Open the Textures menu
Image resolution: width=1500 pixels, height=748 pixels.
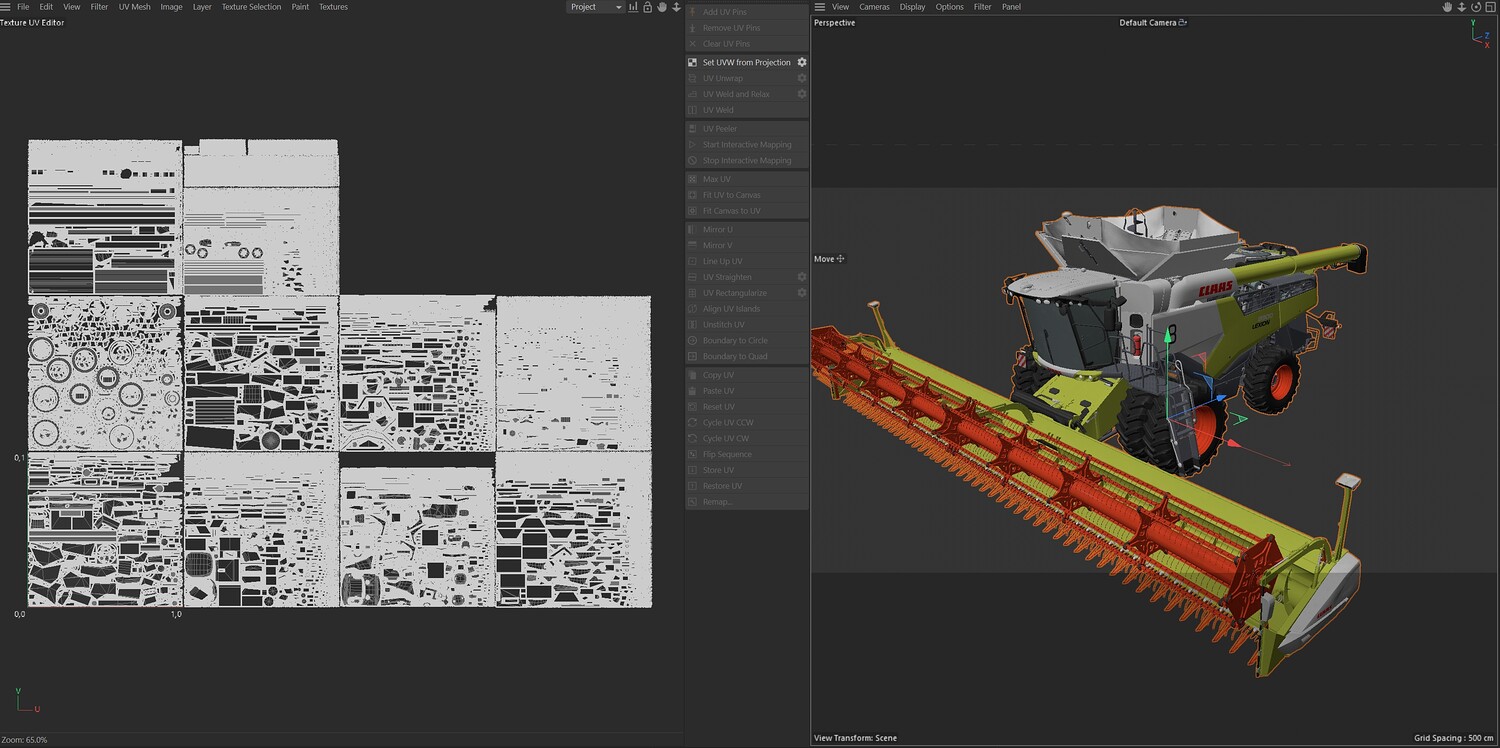[x=333, y=7]
